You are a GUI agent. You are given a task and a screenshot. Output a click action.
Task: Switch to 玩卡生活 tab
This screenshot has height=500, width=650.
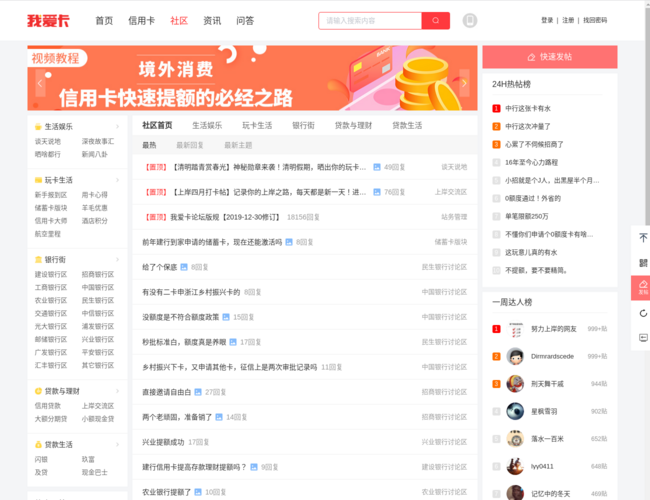257,125
